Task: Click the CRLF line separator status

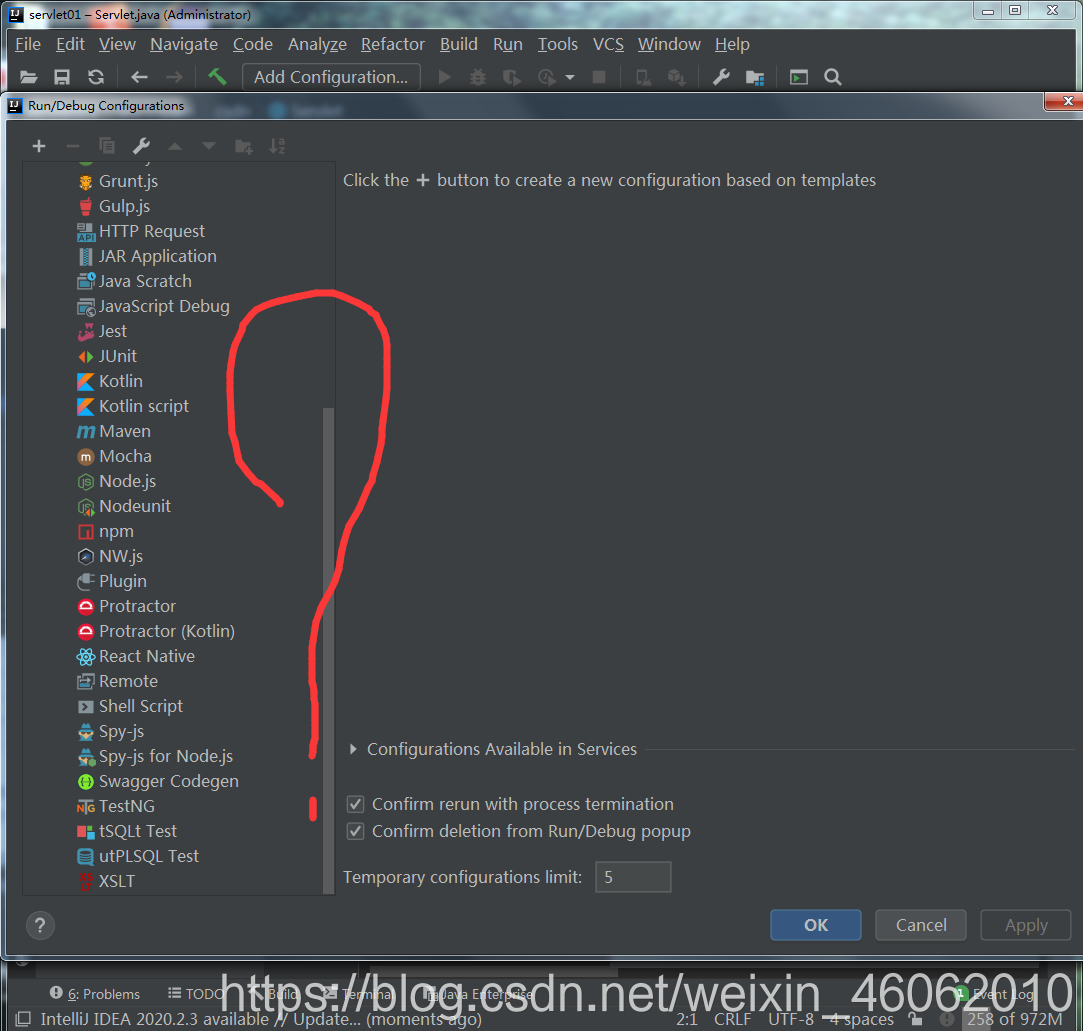Action: [732, 1019]
